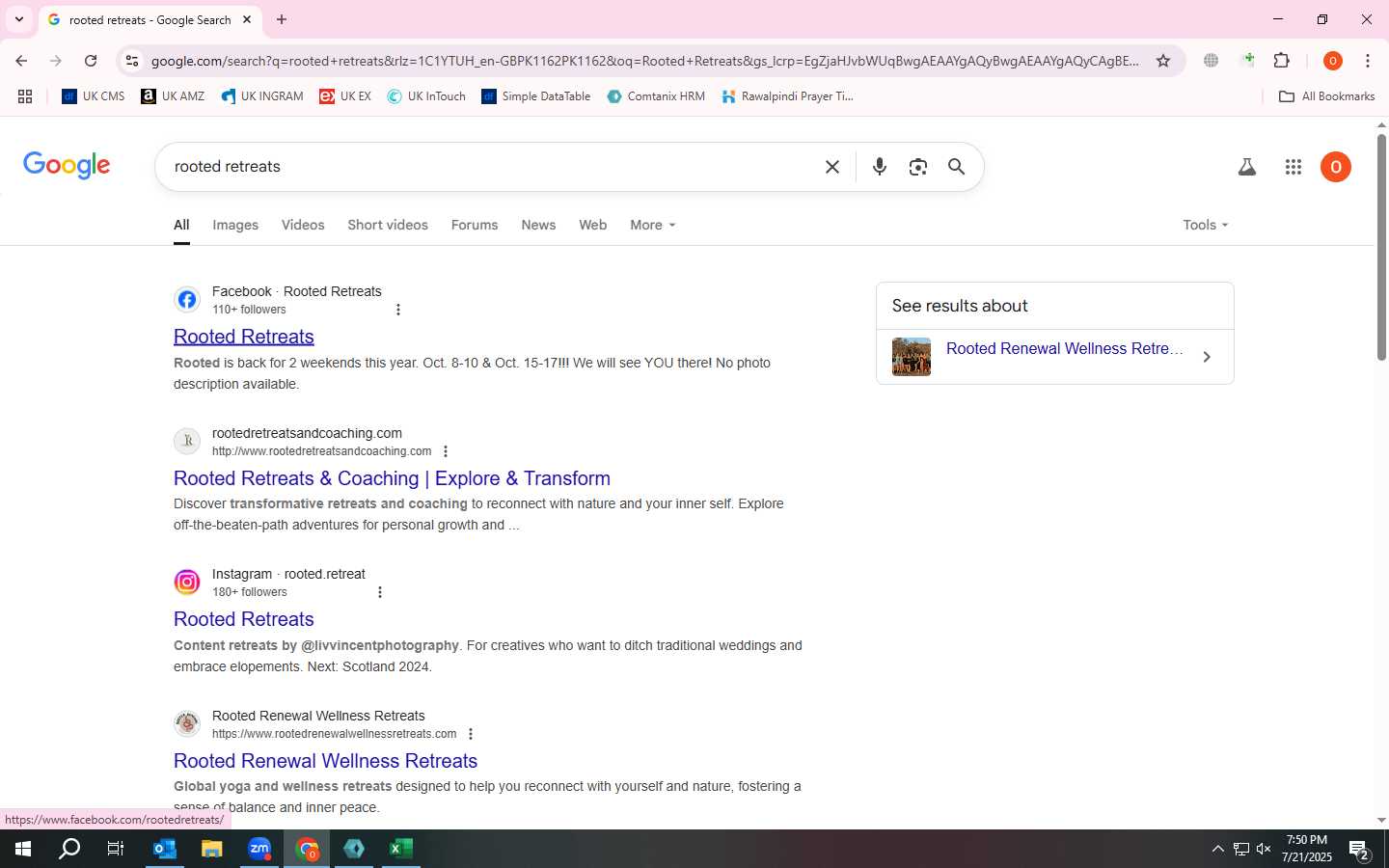The height and width of the screenshot is (868, 1389).
Task: Open more options for rootedretreatsandcoaching.com result
Action: 446,451
